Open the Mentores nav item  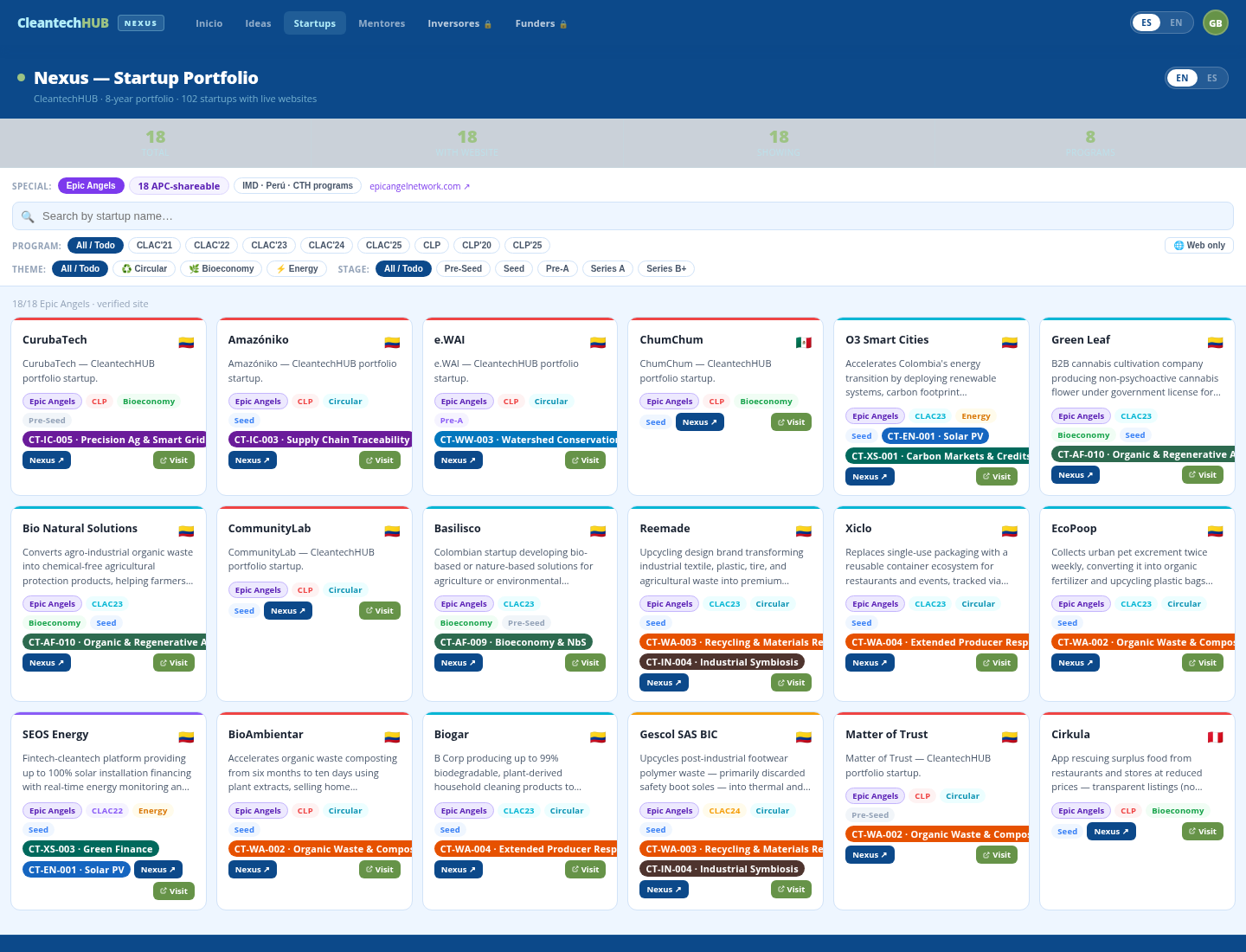click(x=382, y=23)
